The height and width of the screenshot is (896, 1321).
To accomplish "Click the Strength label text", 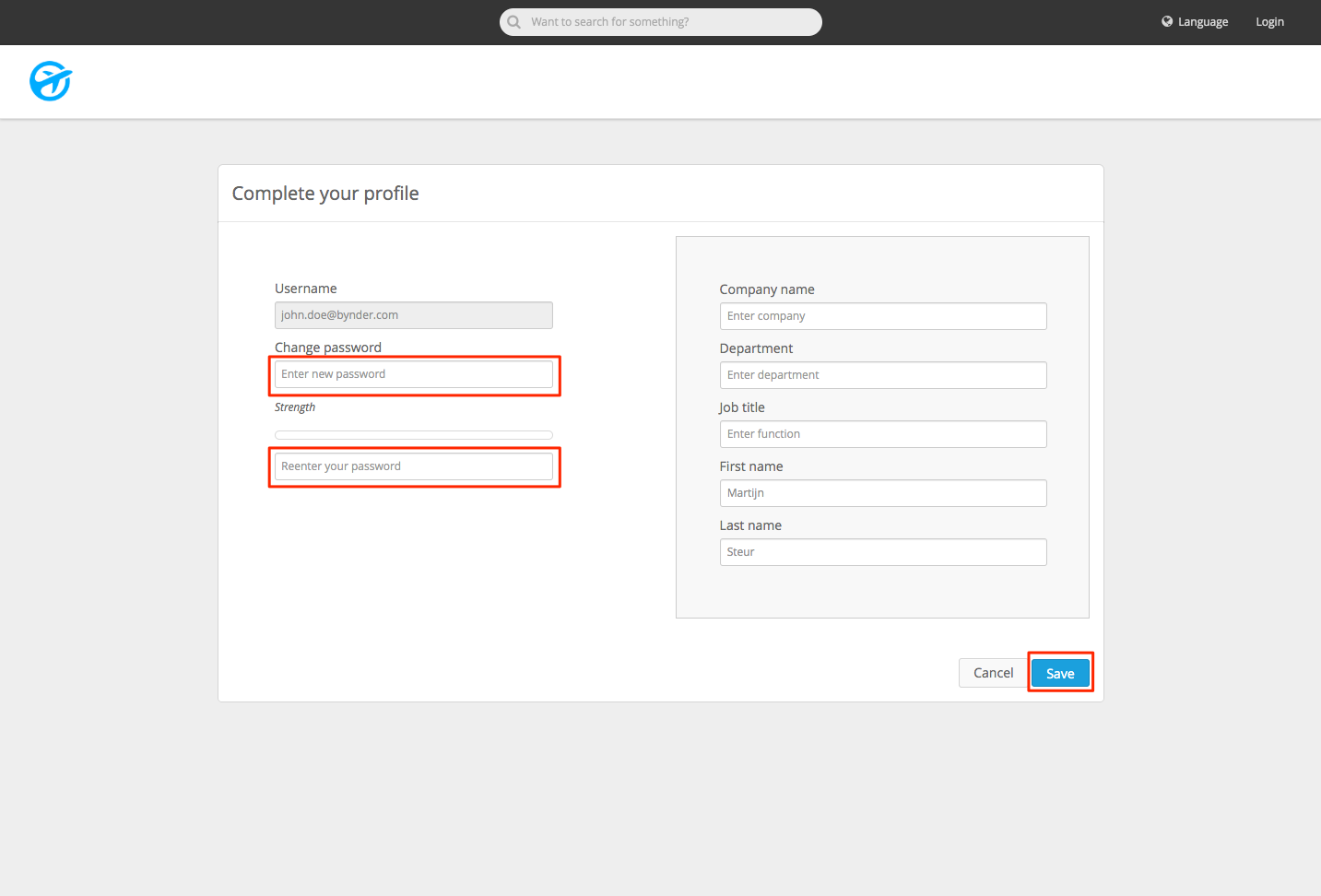I will click(x=295, y=407).
